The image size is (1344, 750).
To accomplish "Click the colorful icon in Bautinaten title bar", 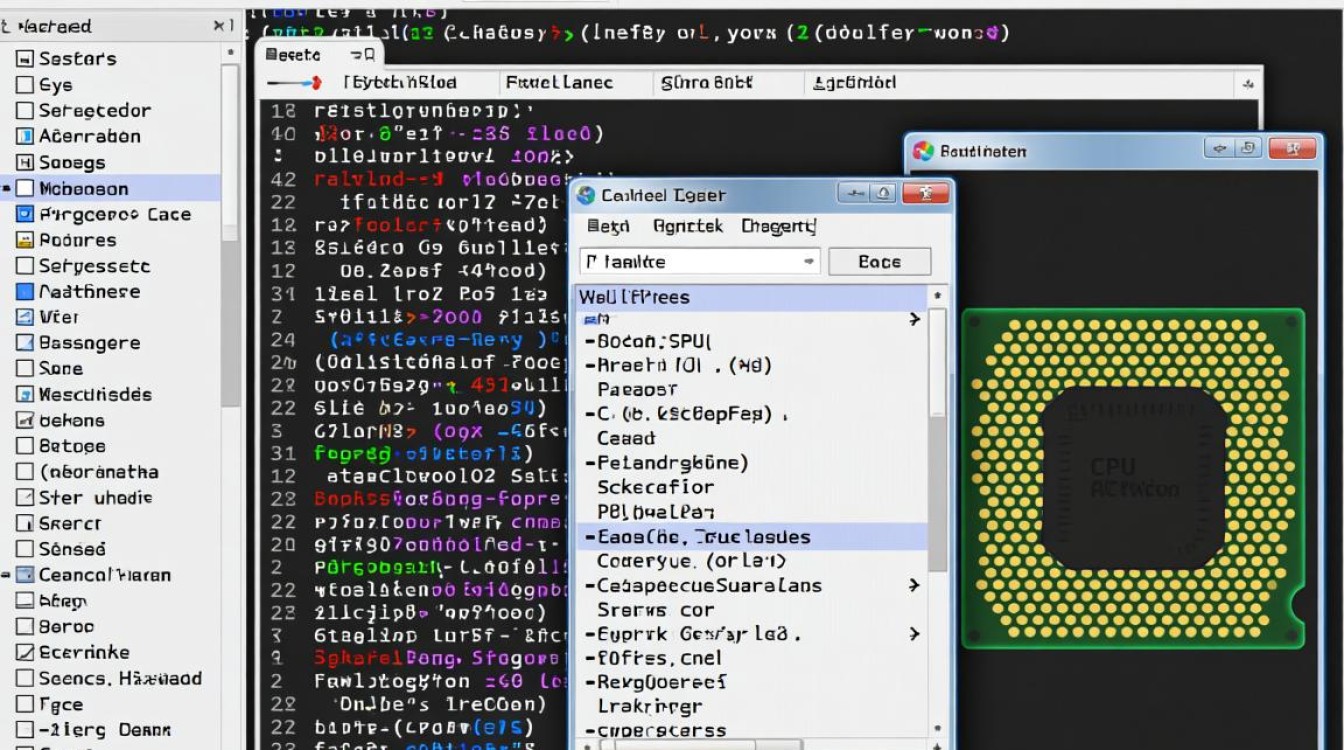I will (x=923, y=152).
